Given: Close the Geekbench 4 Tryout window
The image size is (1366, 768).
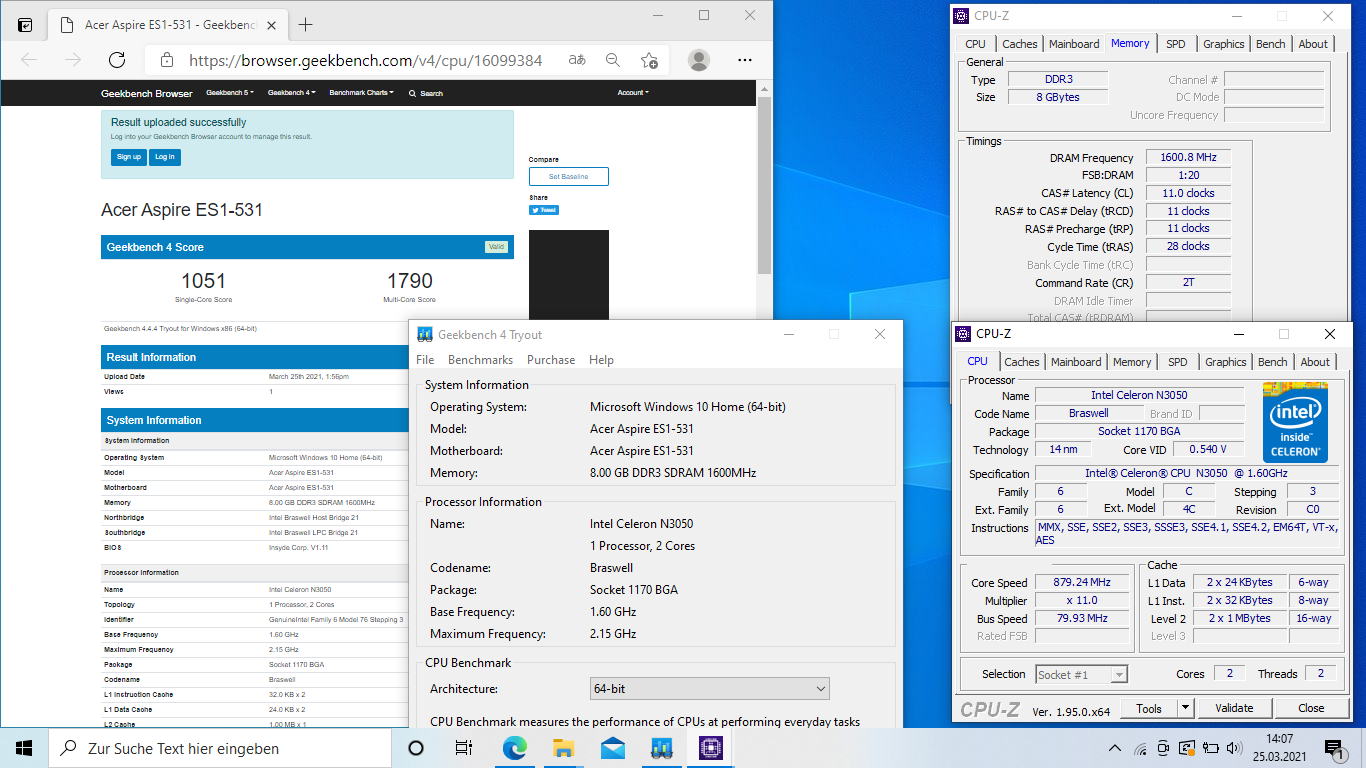Looking at the screenshot, I should tap(880, 334).
